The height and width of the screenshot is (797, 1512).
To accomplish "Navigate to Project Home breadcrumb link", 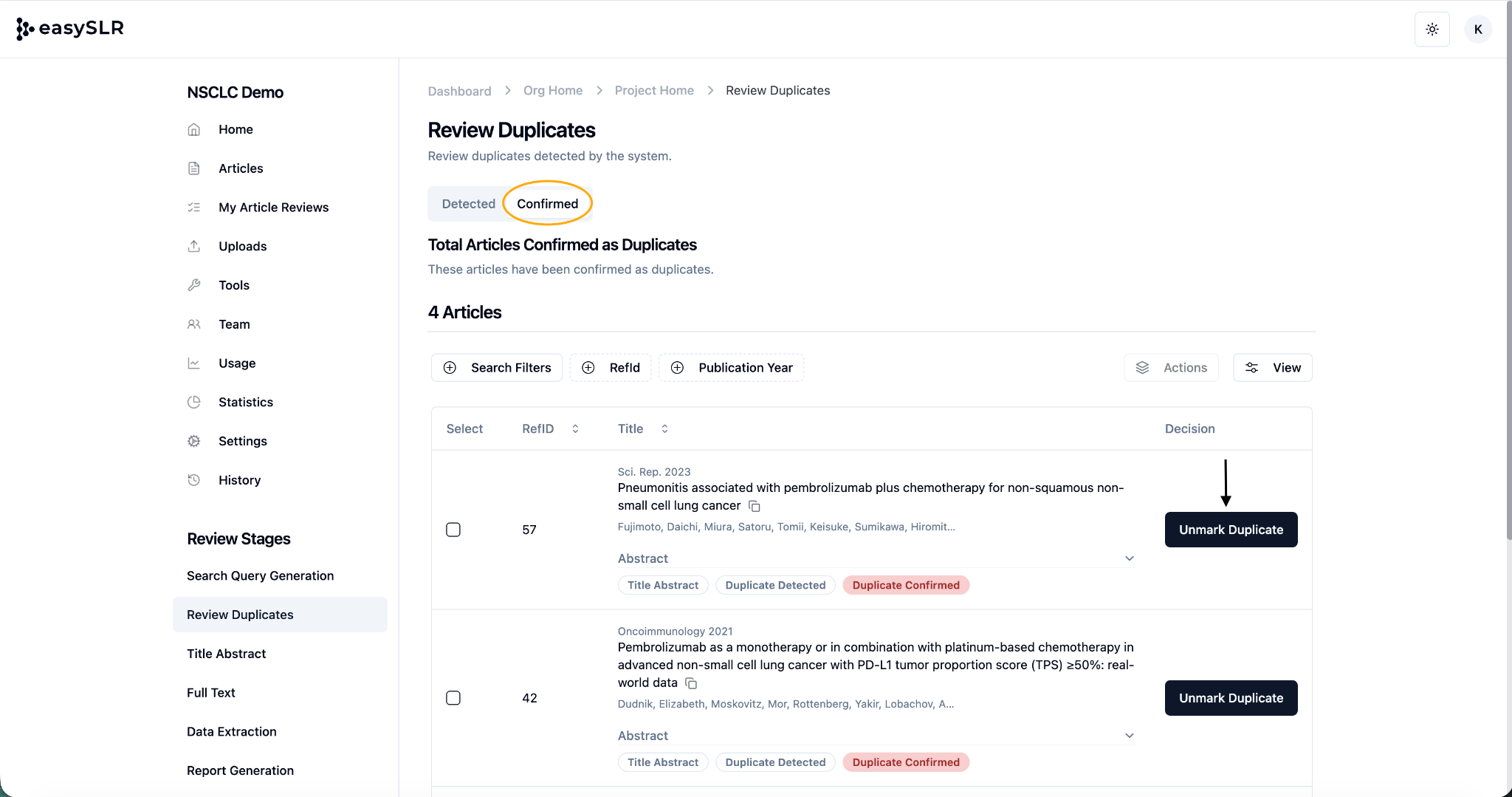I will coord(653,90).
